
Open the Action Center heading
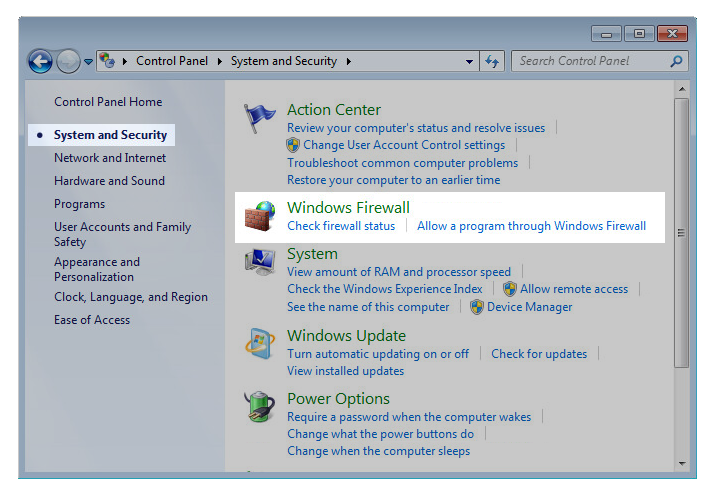coord(334,110)
